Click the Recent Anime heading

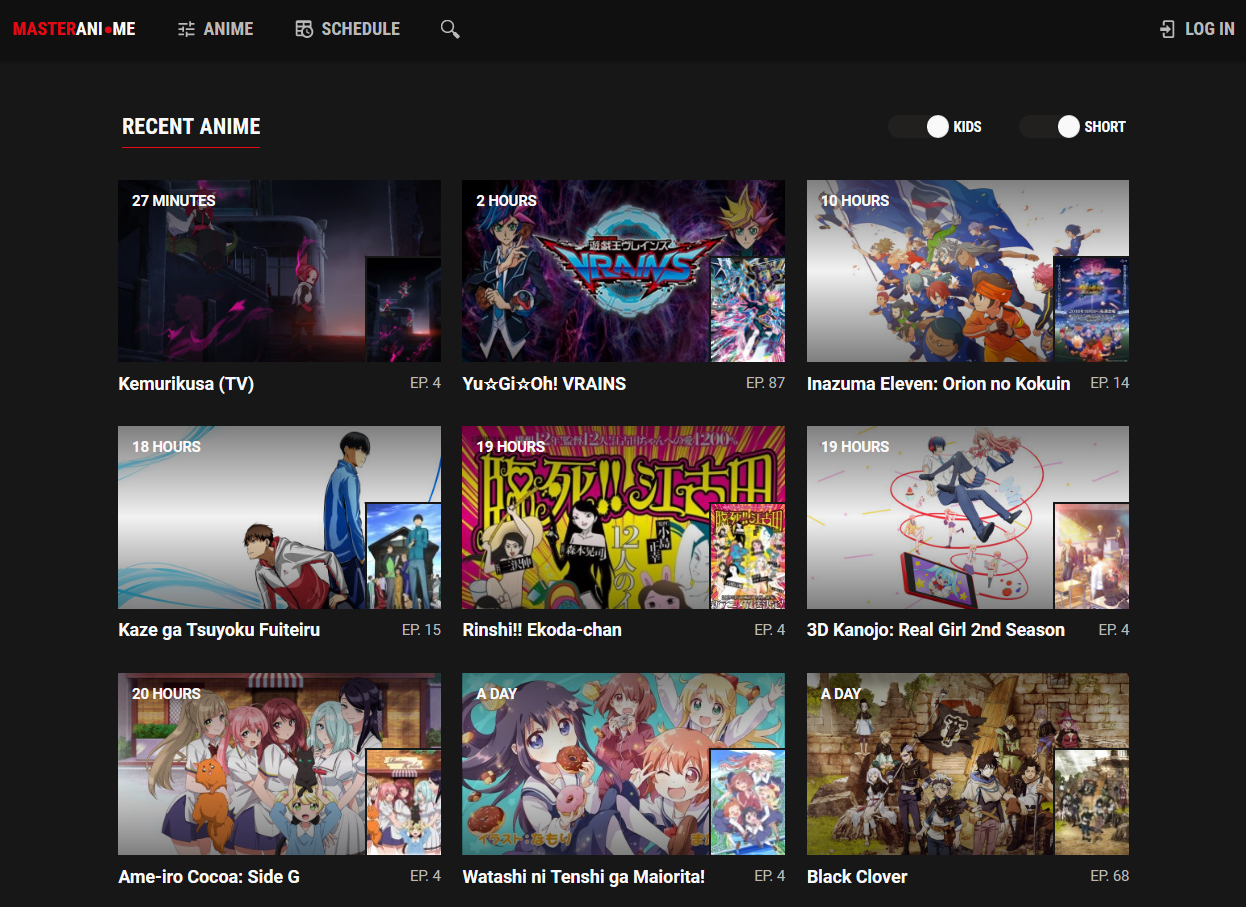click(x=191, y=127)
